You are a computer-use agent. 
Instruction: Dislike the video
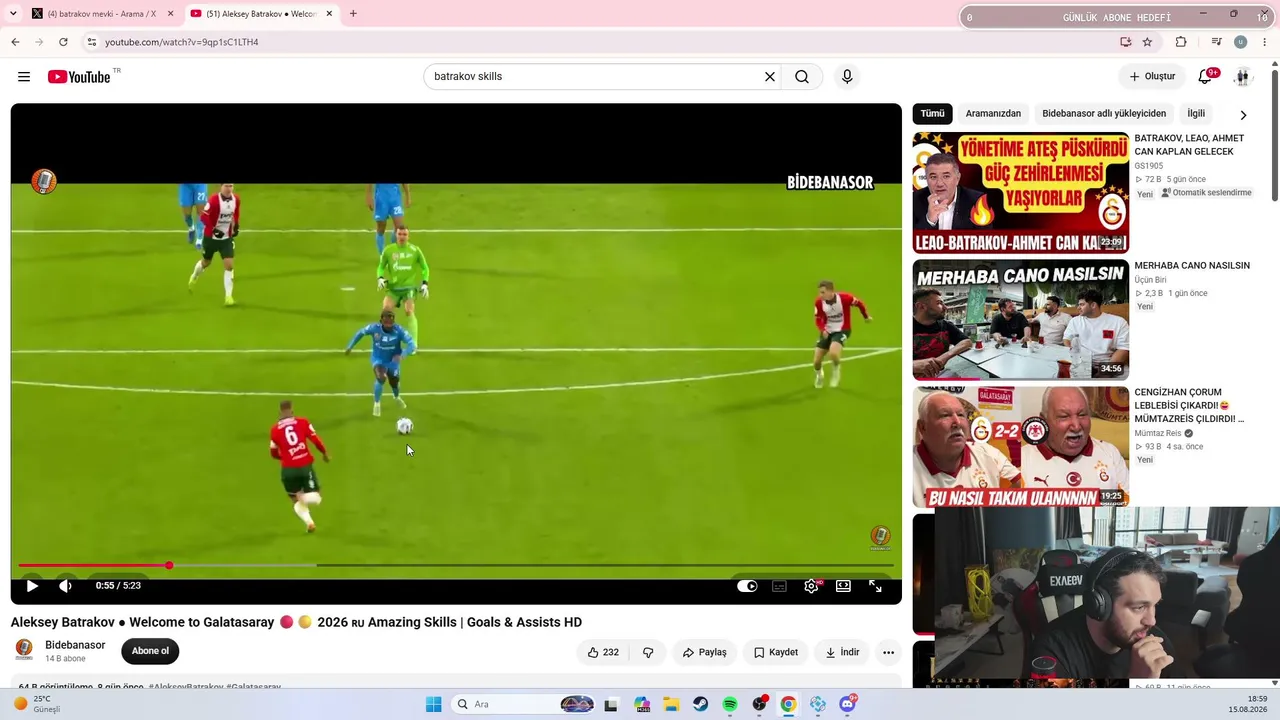point(648,652)
